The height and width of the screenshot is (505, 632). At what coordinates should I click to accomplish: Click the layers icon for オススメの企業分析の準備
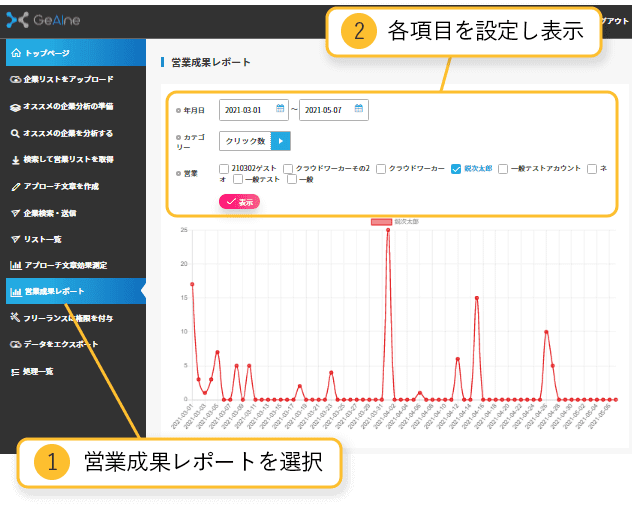tap(15, 107)
